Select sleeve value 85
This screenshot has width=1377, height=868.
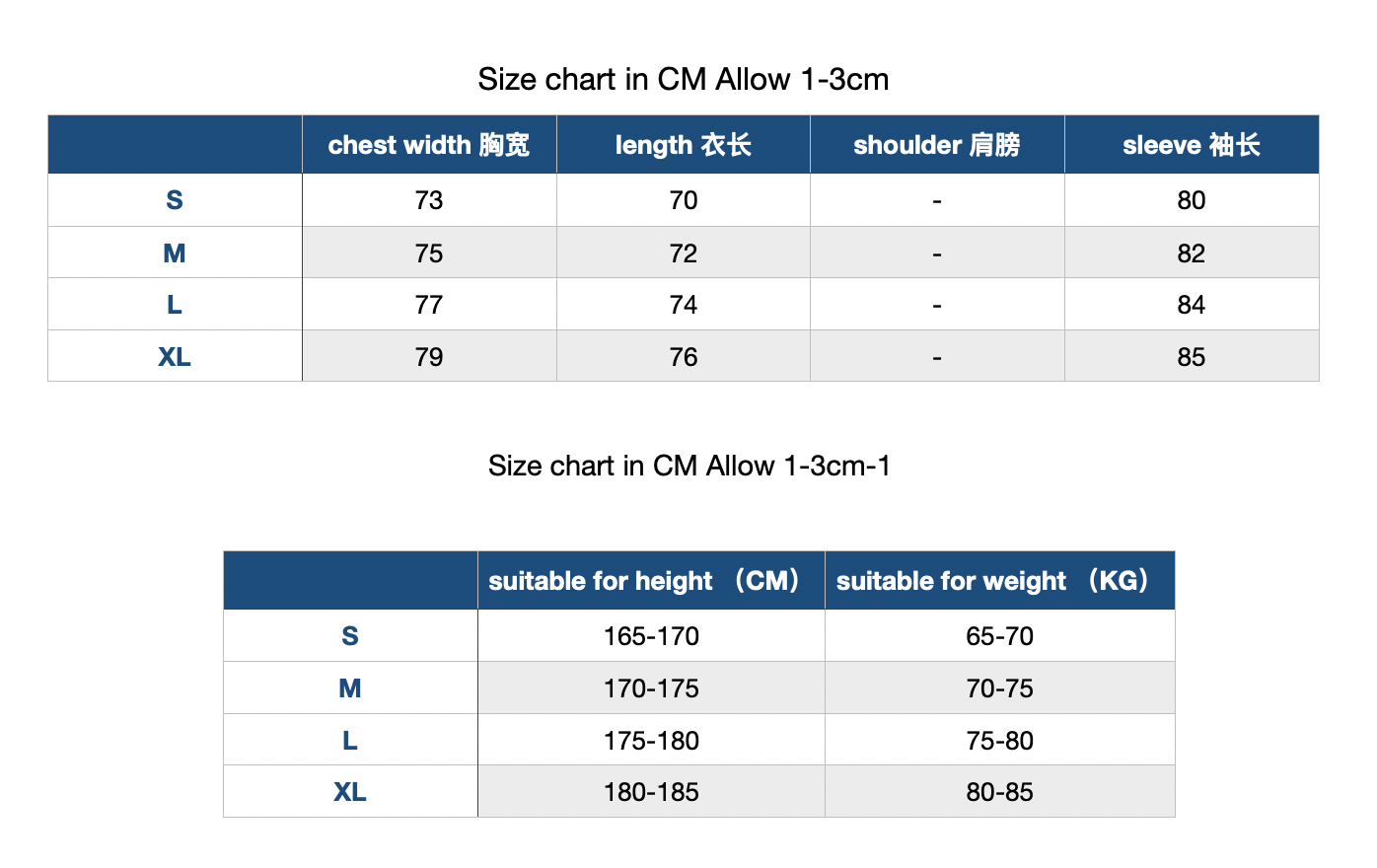(x=1192, y=356)
